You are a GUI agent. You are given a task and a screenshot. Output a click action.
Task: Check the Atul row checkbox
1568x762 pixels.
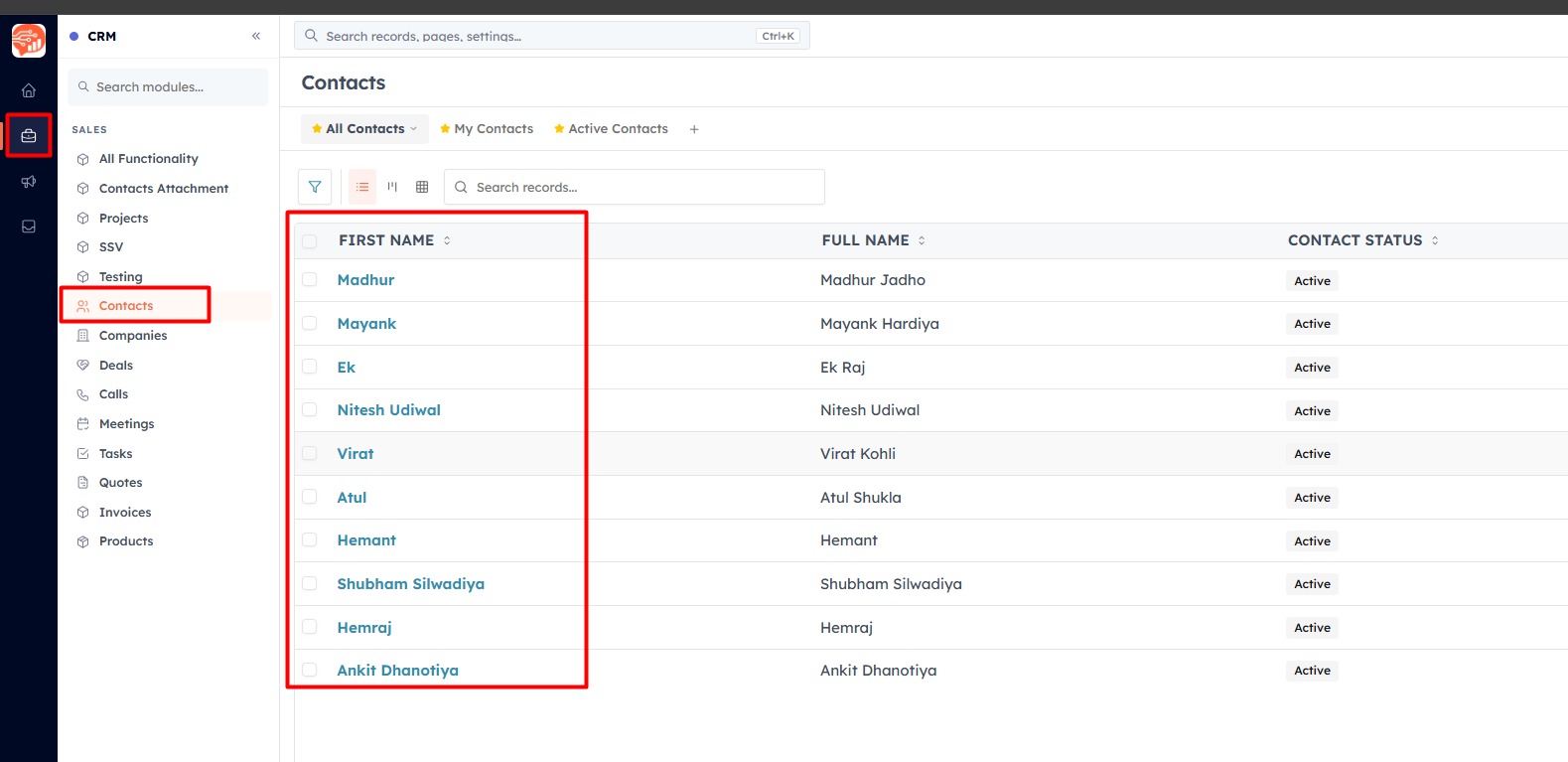310,497
